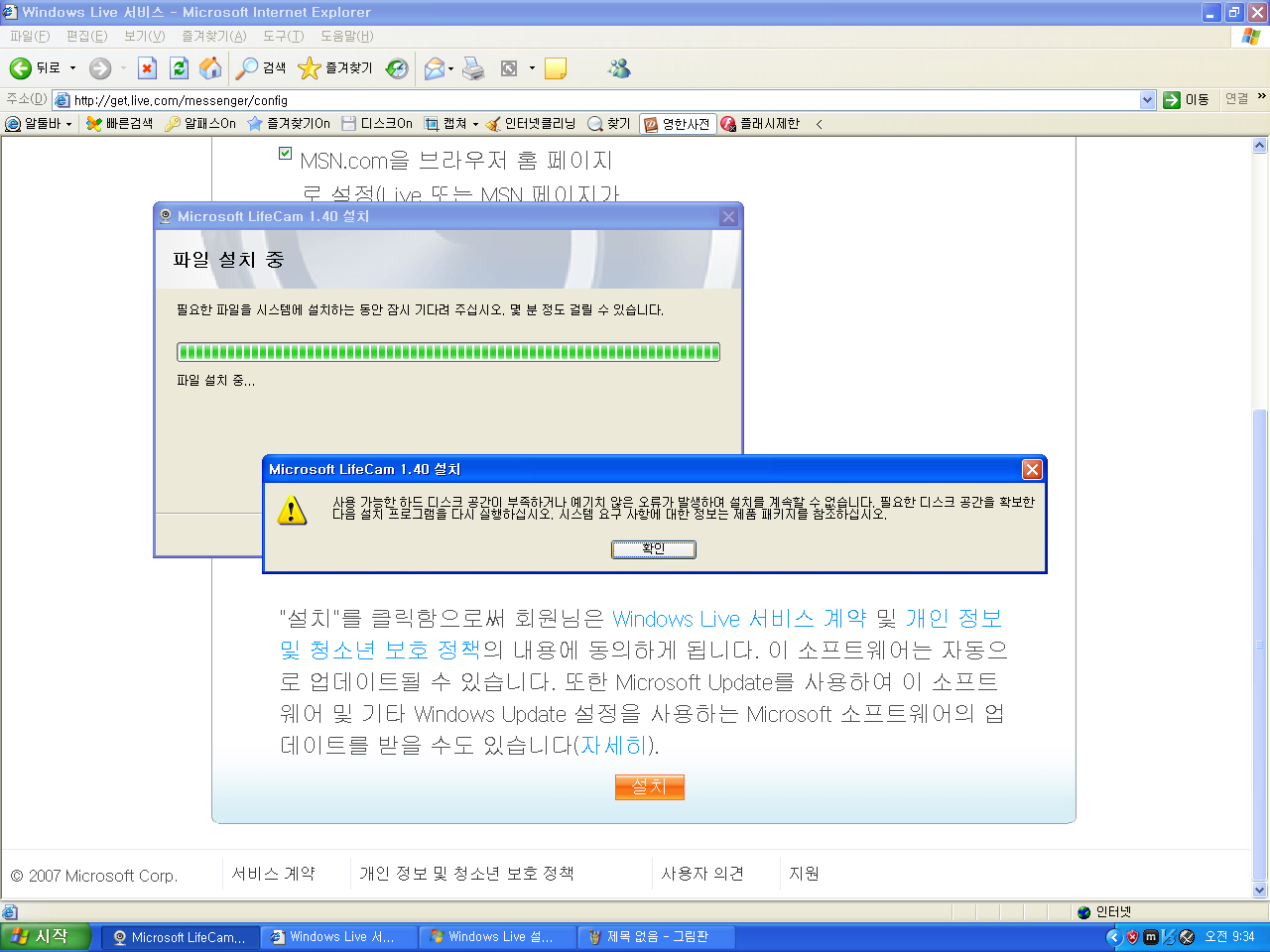Refresh the page with the Refresh icon

click(x=179, y=67)
